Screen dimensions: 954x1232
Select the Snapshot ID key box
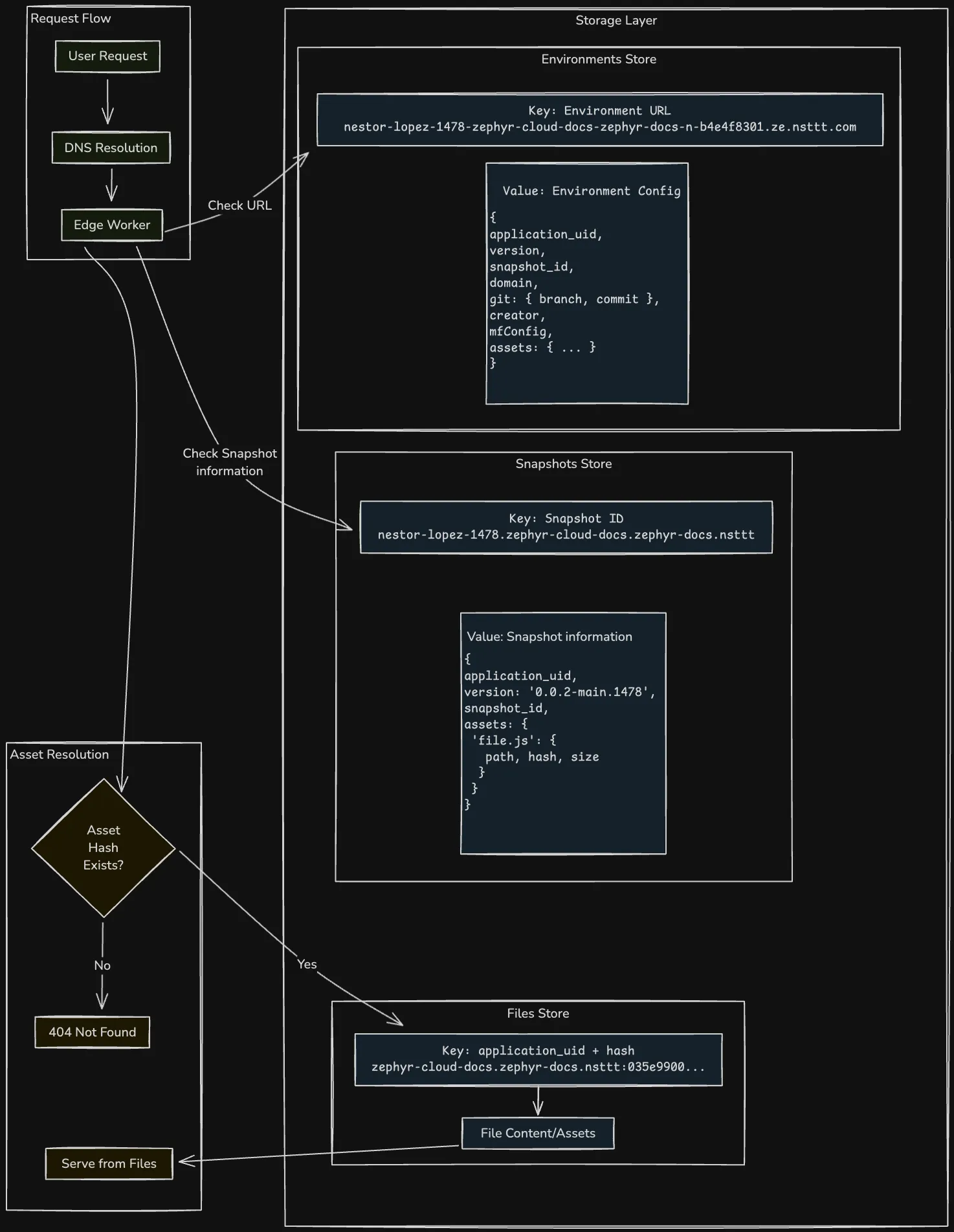pos(566,527)
